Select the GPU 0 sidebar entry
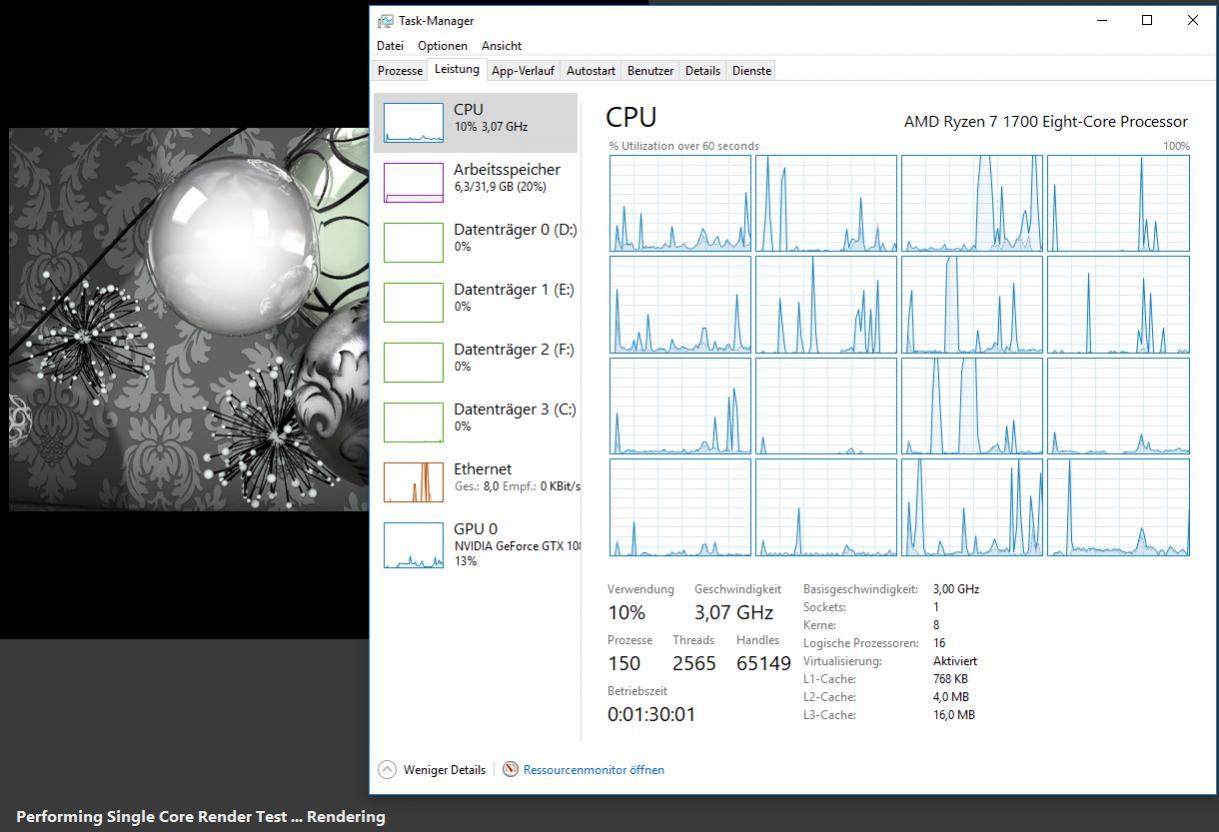Screen dimensions: 1219x832 (x=476, y=543)
